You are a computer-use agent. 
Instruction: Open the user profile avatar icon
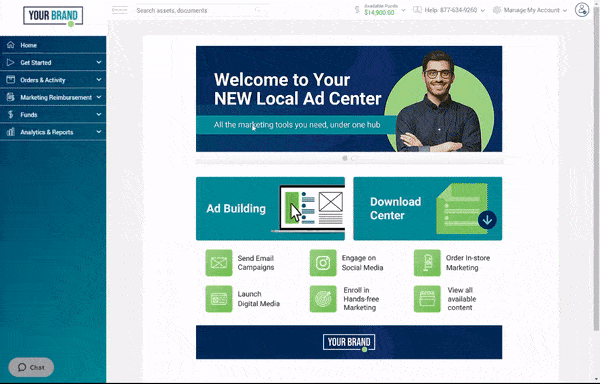click(582, 10)
